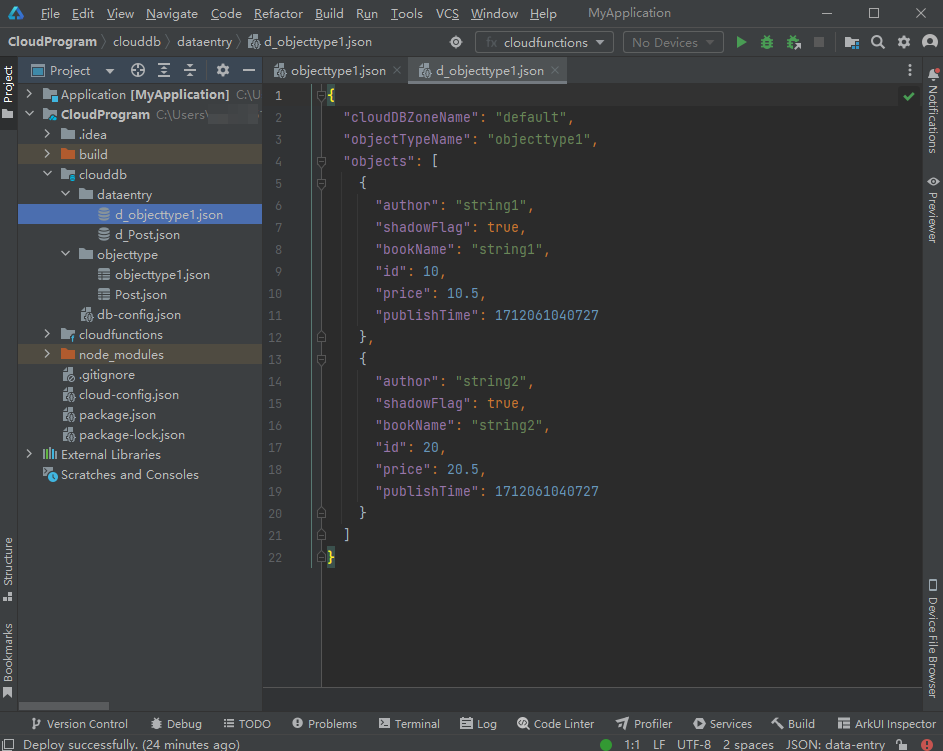Open the Code Linter tool window

tap(556, 724)
